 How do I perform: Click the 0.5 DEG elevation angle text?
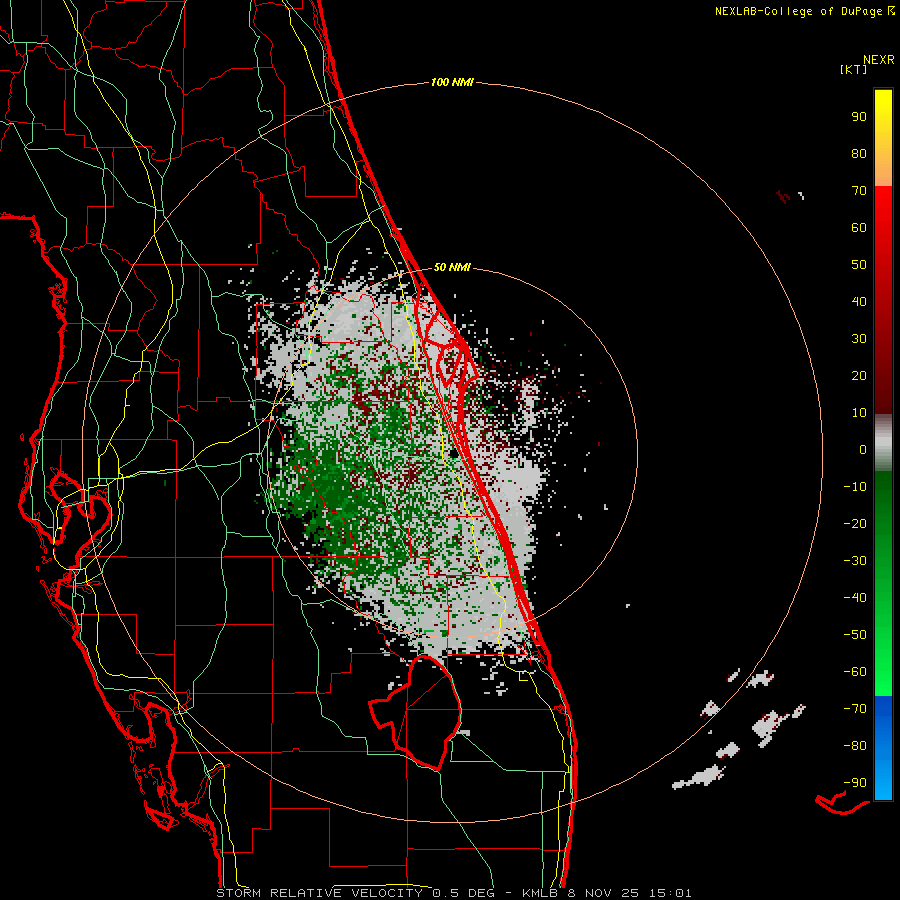coord(462,893)
